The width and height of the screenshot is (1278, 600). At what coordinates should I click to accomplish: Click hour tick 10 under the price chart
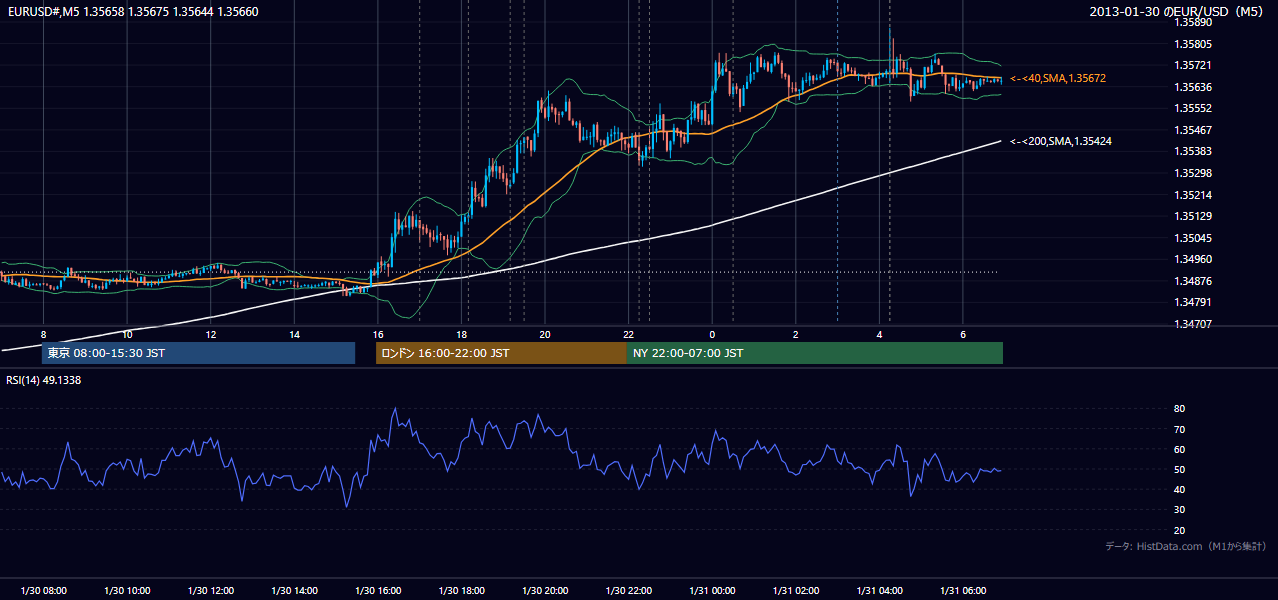click(x=127, y=334)
